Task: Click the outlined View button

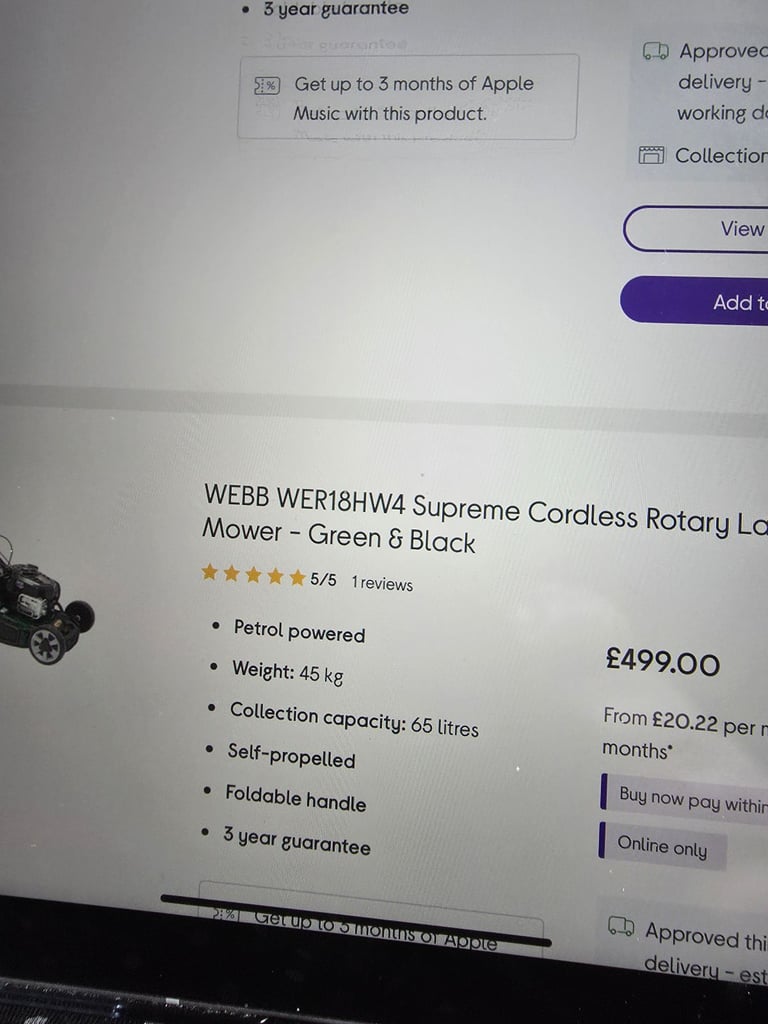Action: click(696, 229)
